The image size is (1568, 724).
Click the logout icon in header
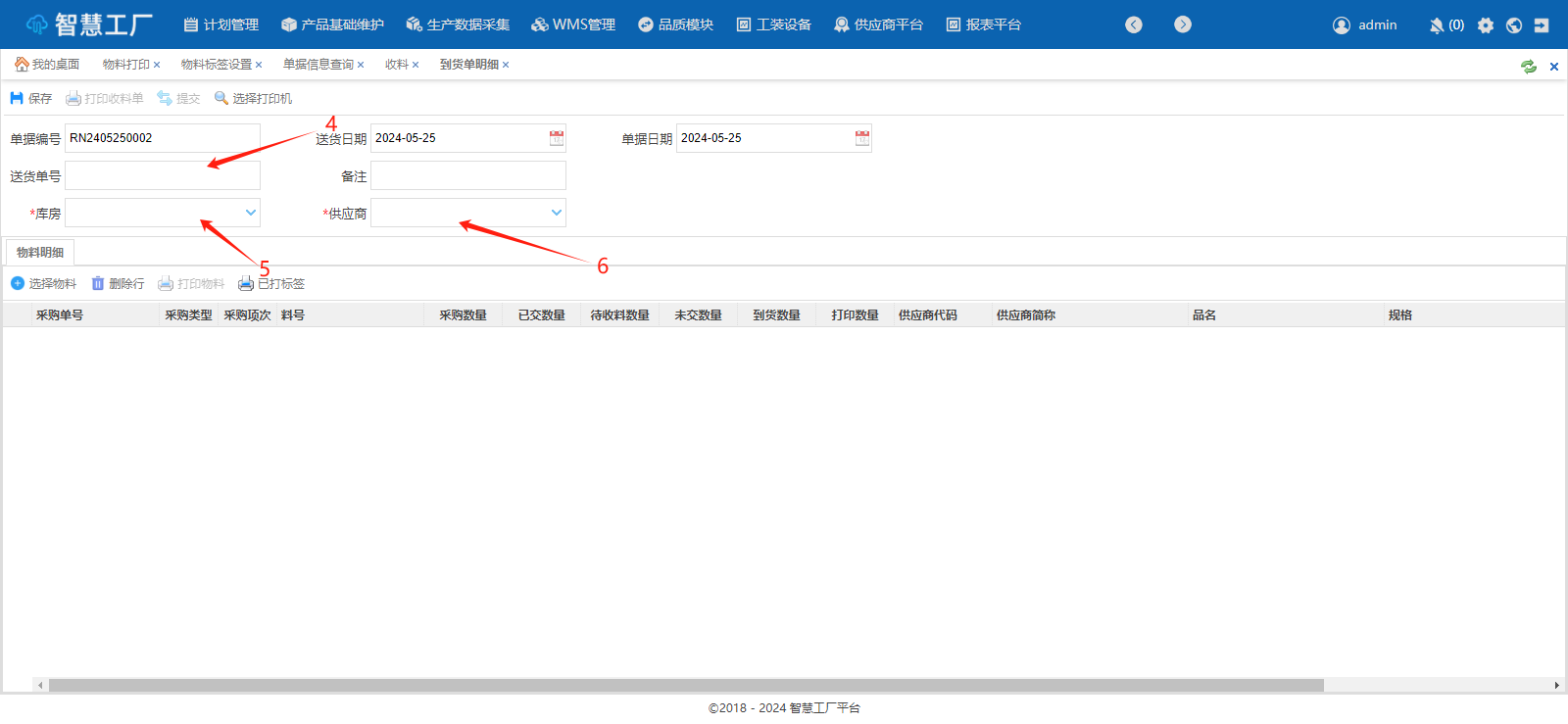pos(1542,25)
